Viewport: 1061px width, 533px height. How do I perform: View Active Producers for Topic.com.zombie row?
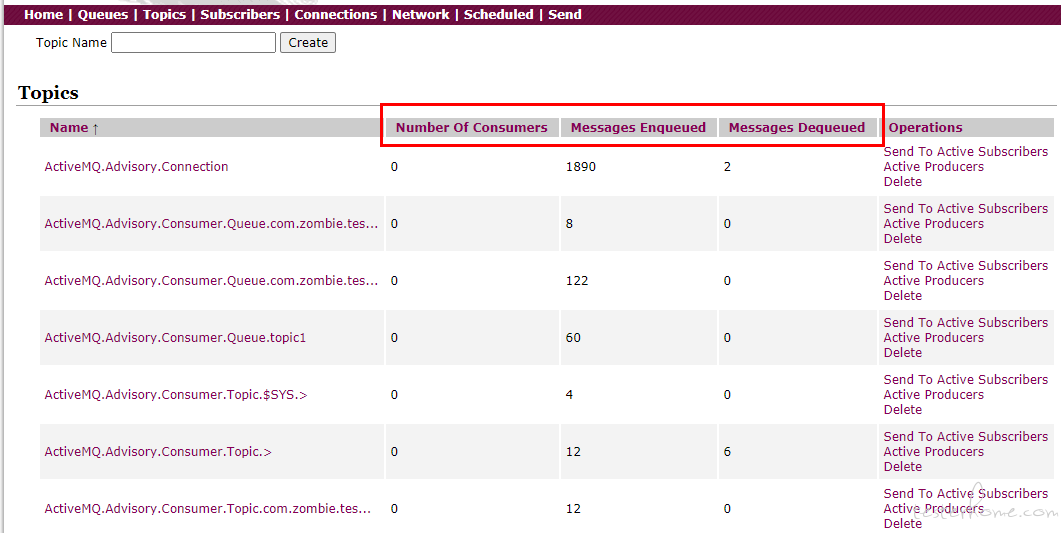[934, 508]
